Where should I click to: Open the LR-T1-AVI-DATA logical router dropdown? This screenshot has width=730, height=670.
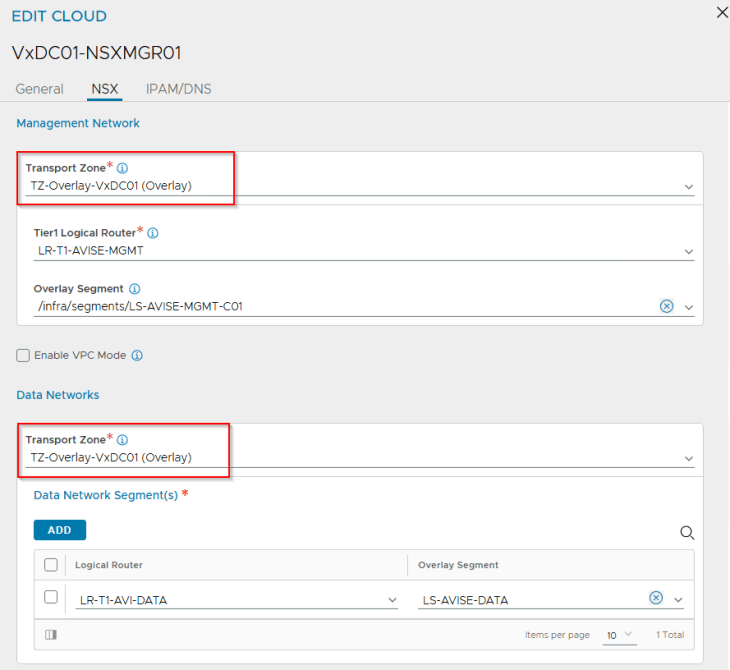237,600
